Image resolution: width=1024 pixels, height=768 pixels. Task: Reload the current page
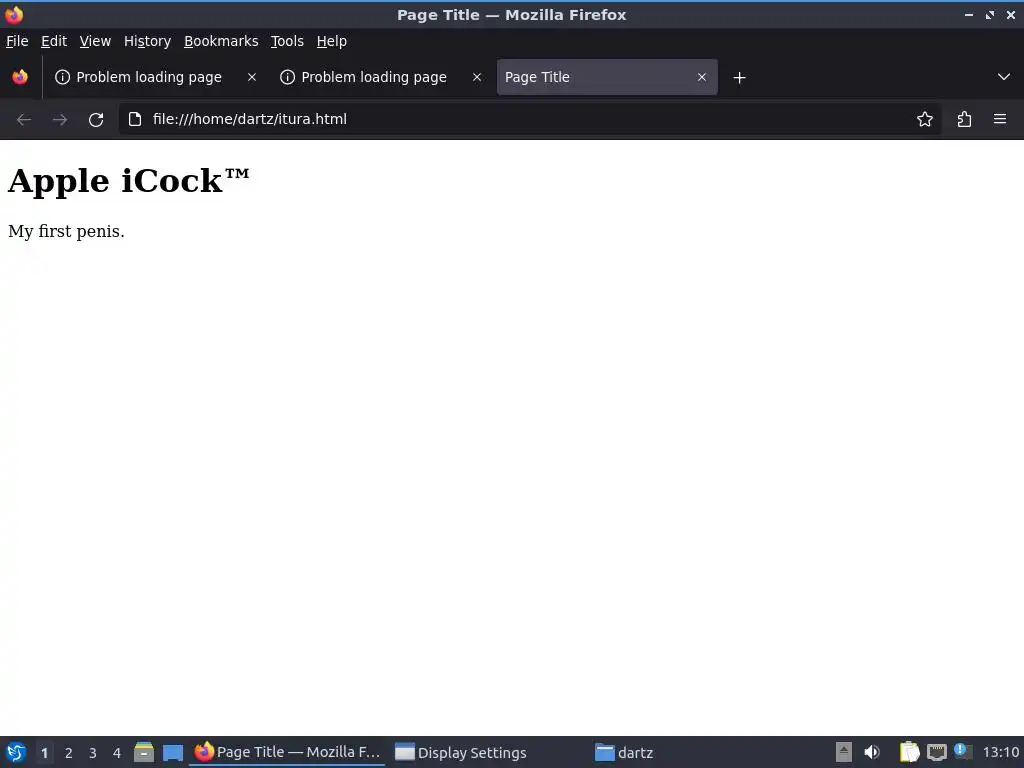pos(96,120)
